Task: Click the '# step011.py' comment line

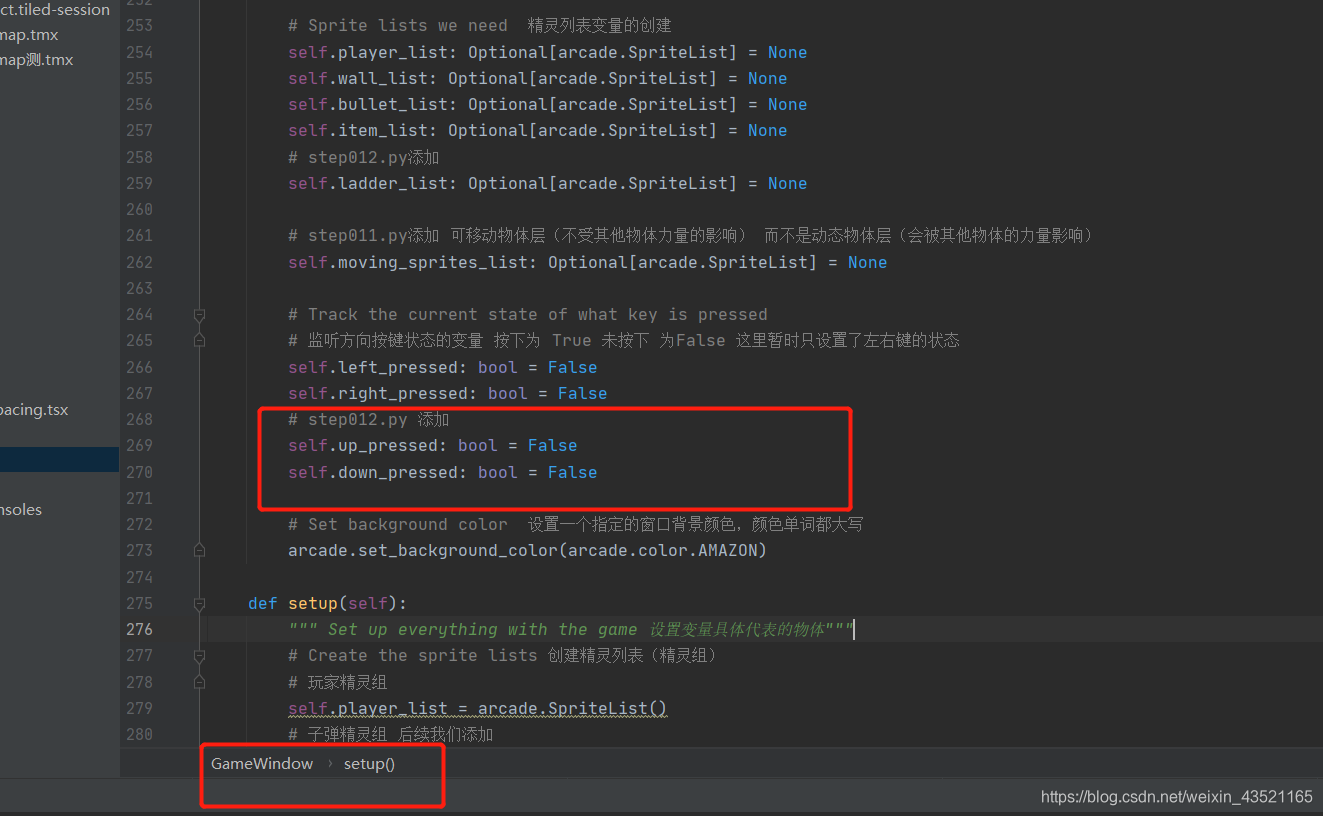Action: 691,235
